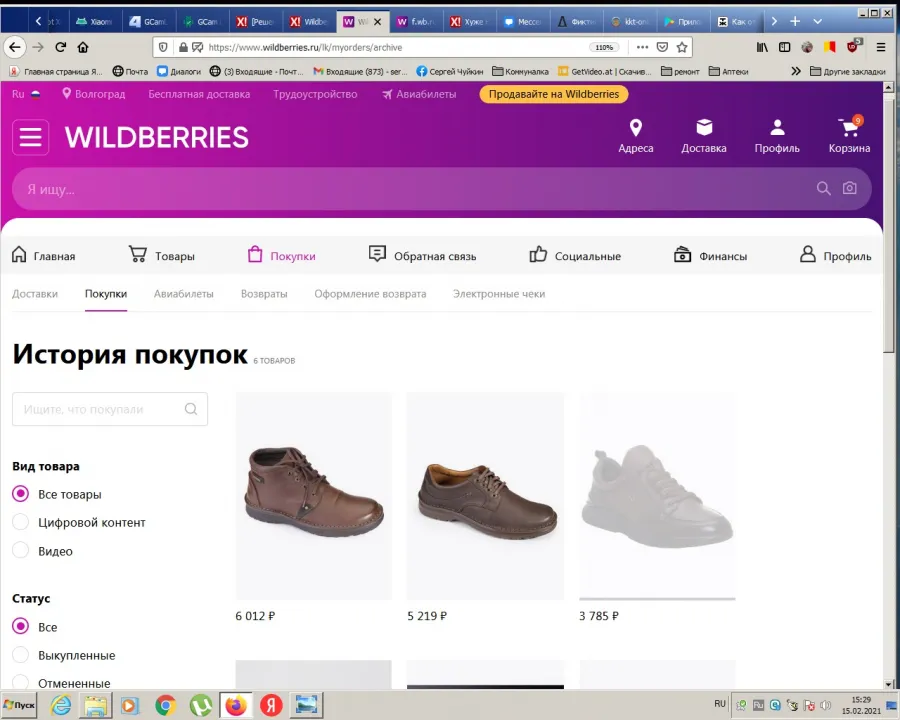
Task: Start photo search with the camera icon
Action: tap(849, 188)
